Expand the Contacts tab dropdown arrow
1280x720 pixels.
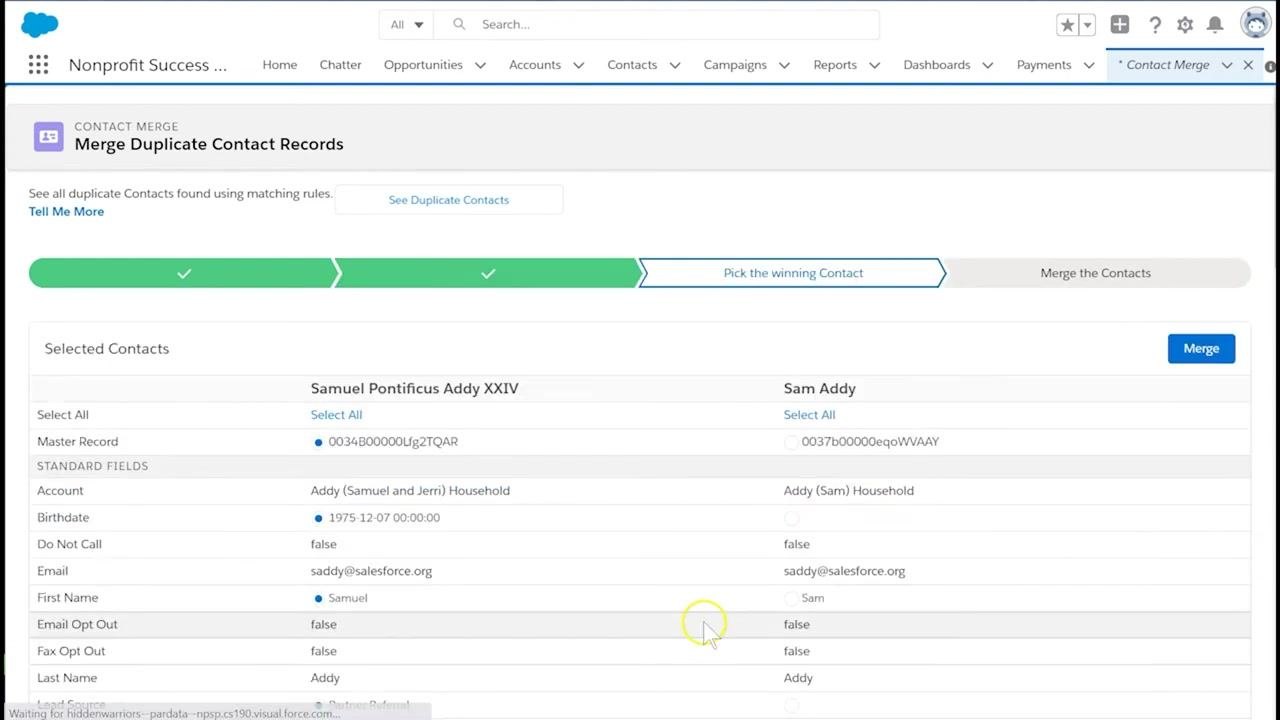coord(675,65)
